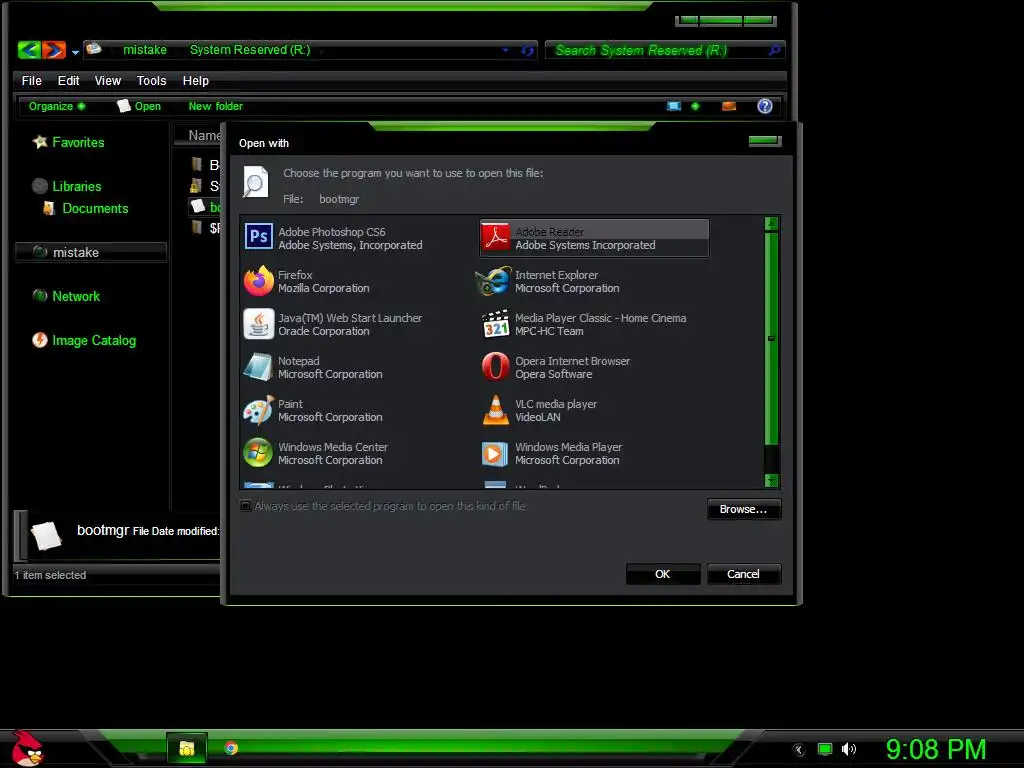Open the Tools menu
The image size is (1024, 768).
152,80
